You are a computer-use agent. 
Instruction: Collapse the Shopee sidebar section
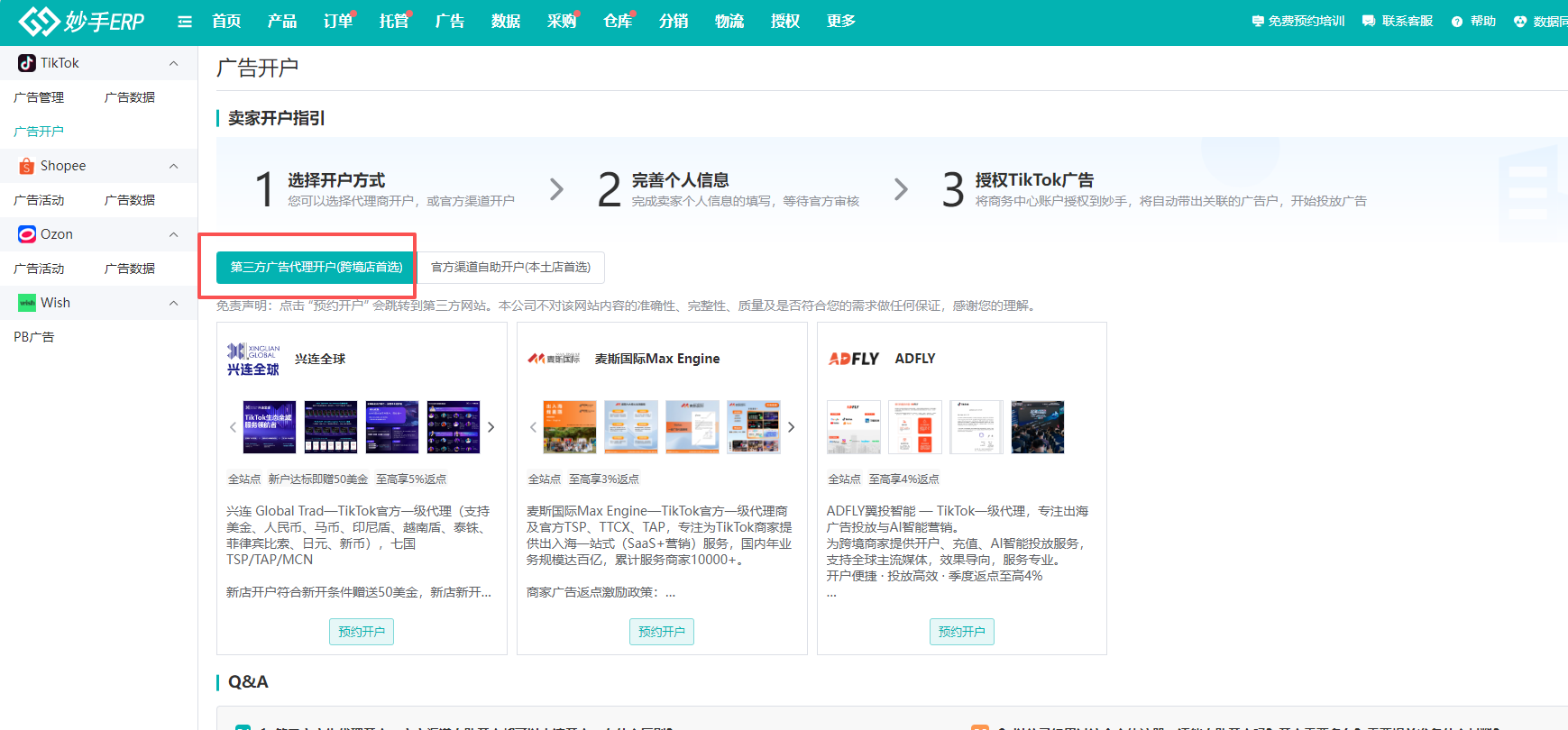pyautogui.click(x=174, y=166)
